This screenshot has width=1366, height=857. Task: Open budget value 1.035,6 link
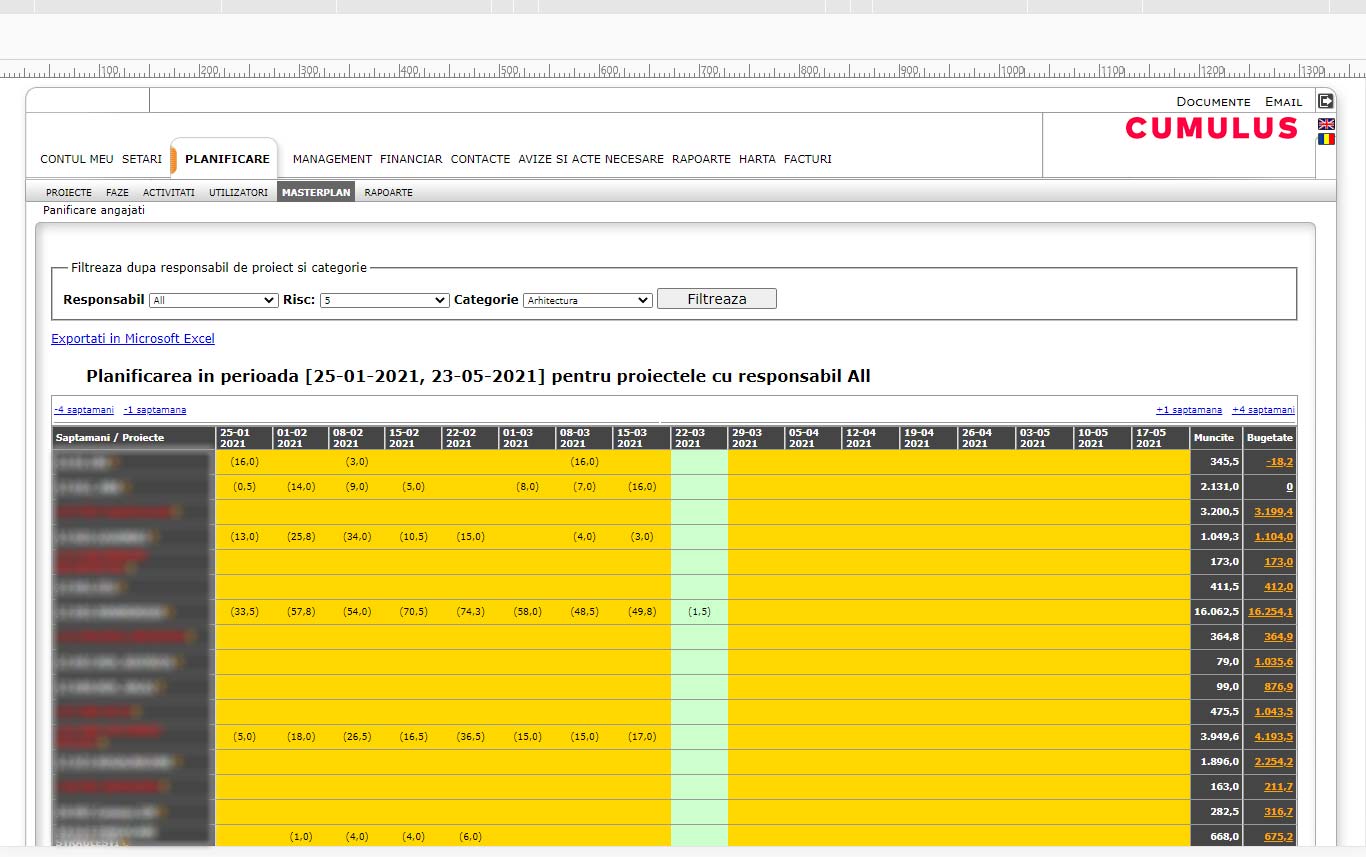pos(1273,662)
